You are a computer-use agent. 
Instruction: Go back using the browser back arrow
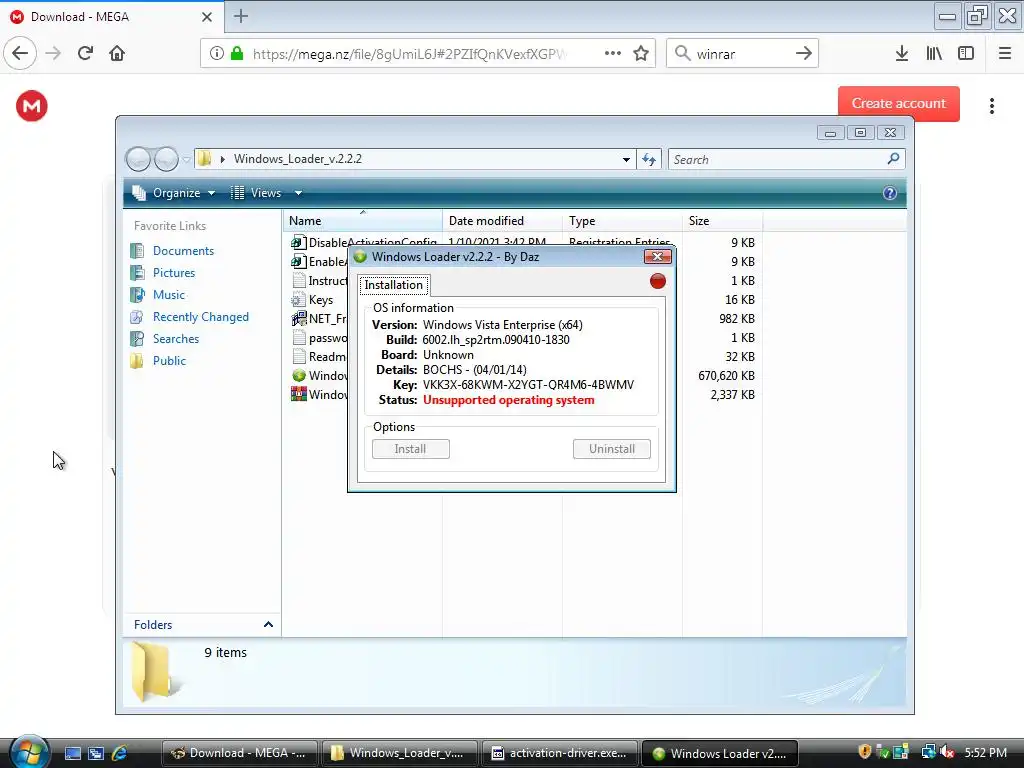[20, 53]
